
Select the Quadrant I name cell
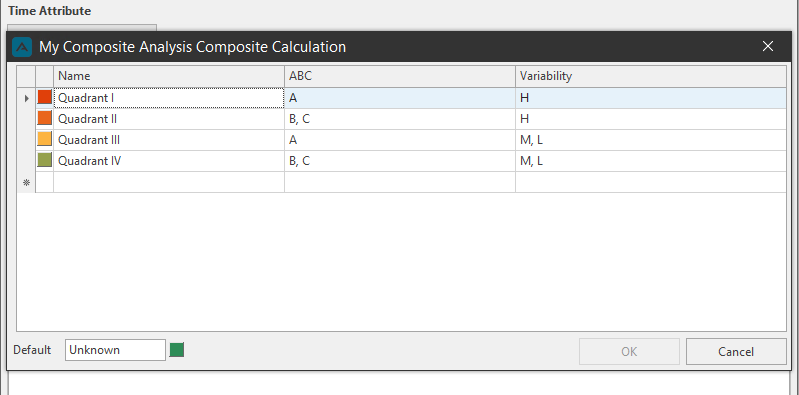[x=169, y=98]
